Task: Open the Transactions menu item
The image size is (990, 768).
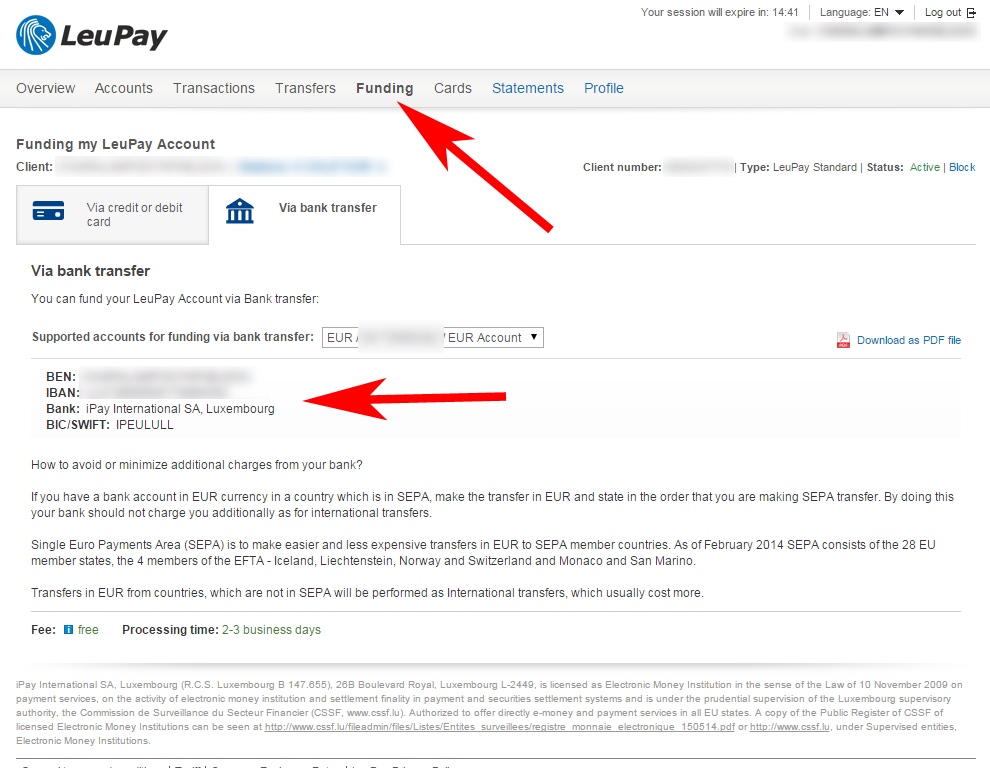Action: 214,88
